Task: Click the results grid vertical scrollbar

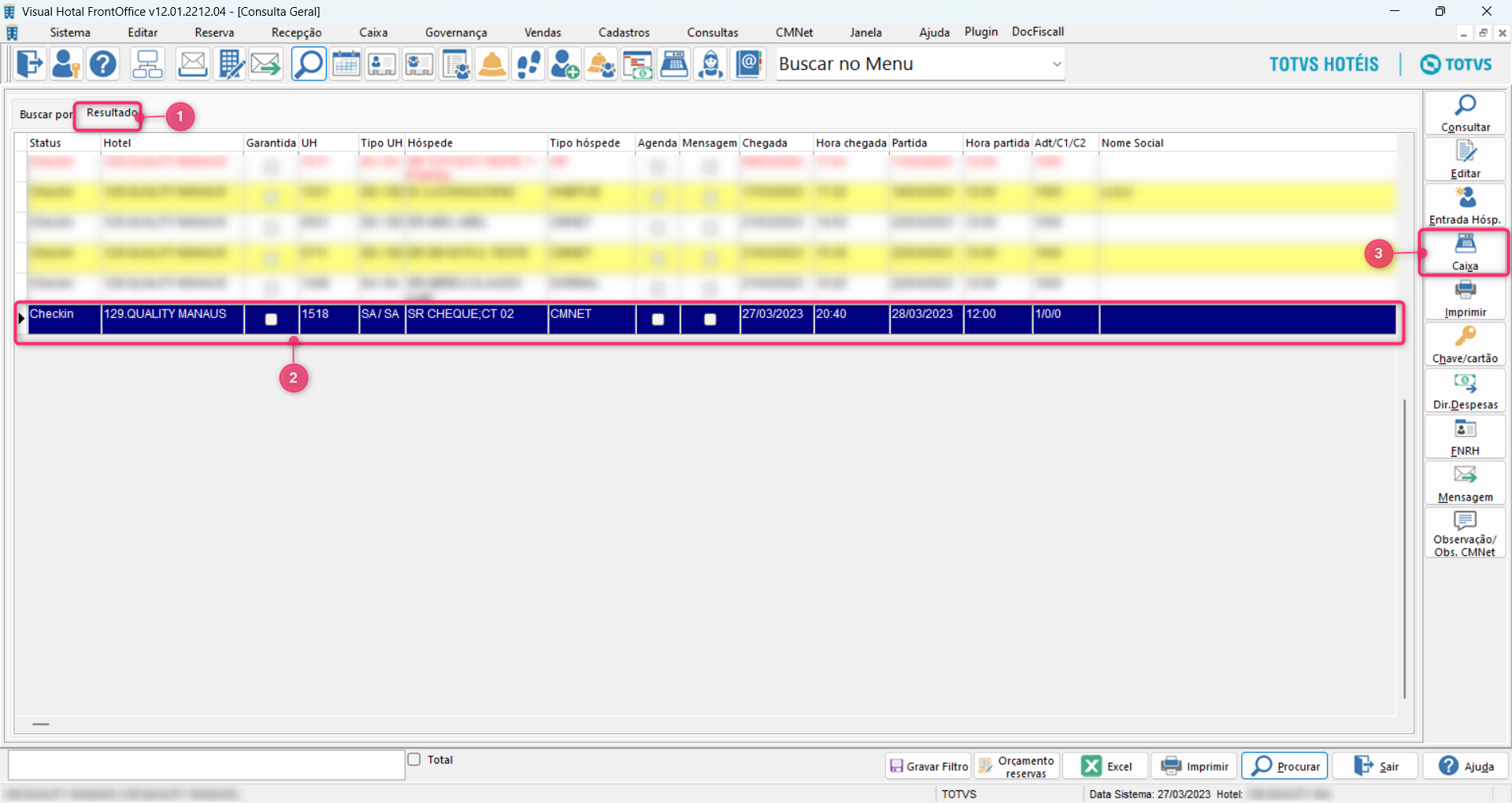Action: [x=1405, y=549]
